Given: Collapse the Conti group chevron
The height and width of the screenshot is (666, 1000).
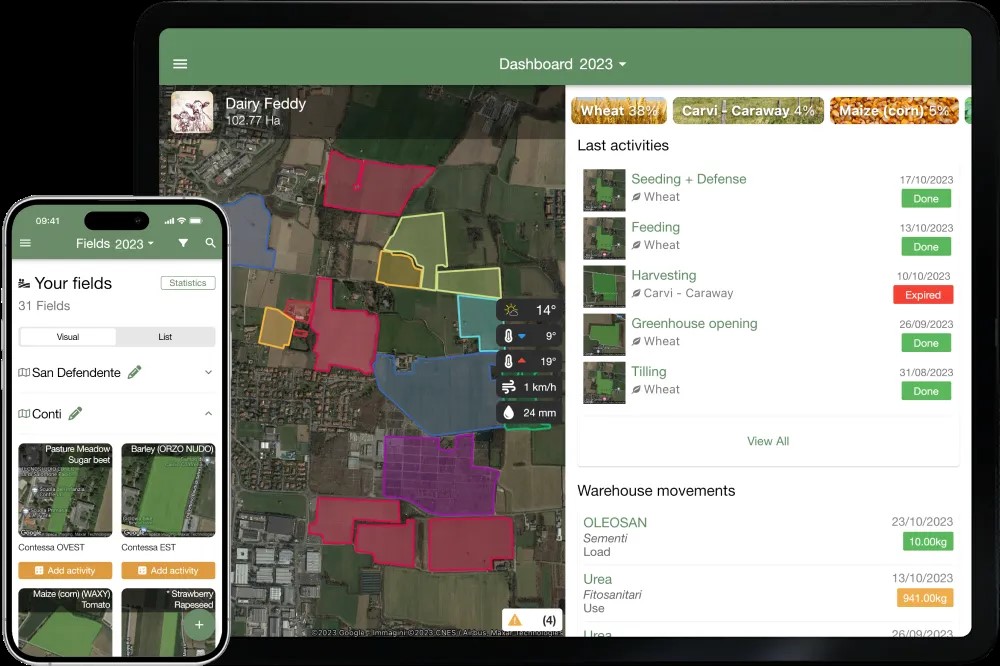Looking at the screenshot, I should [208, 413].
